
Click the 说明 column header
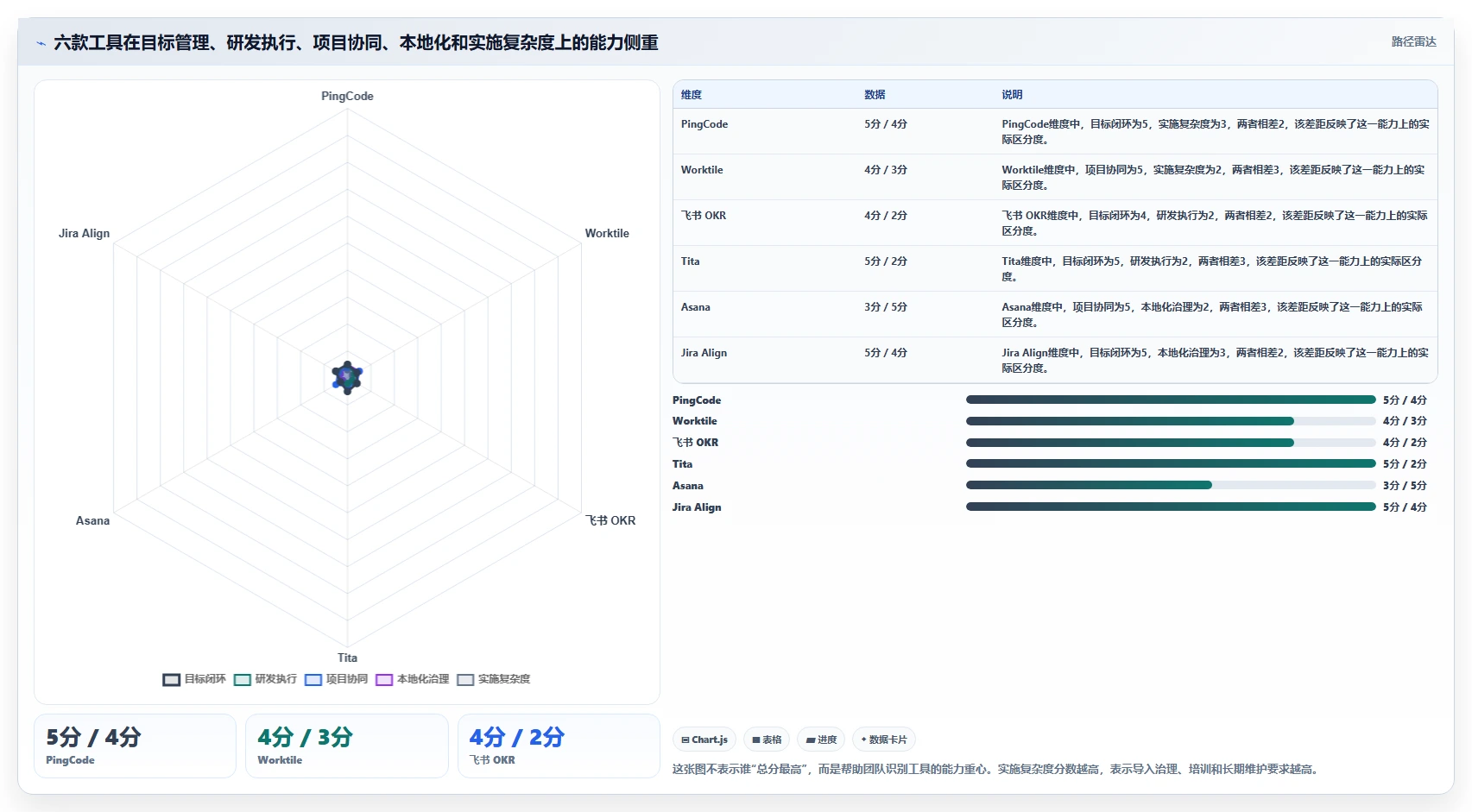[1012, 95]
